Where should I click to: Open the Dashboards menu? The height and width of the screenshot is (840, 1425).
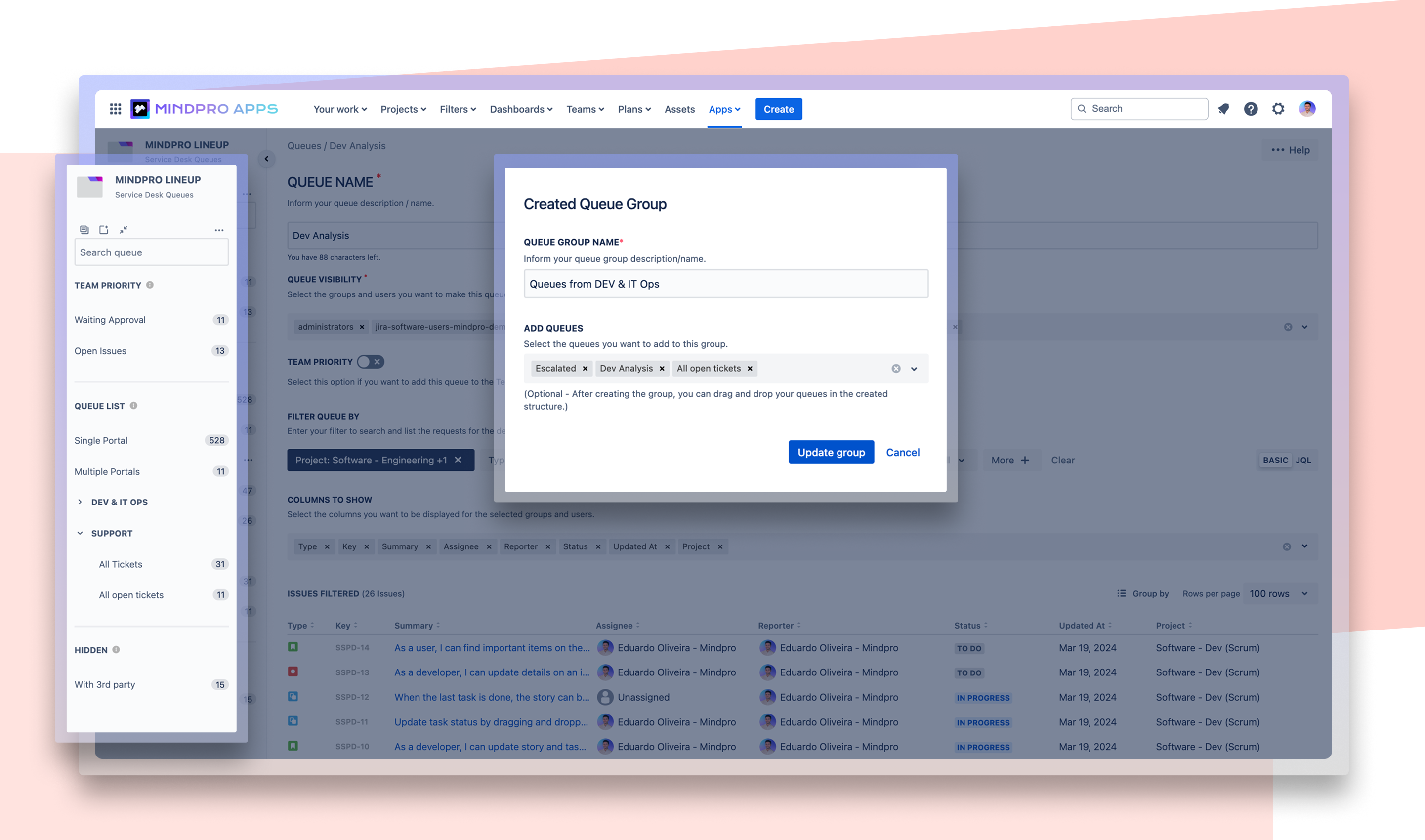[521, 109]
